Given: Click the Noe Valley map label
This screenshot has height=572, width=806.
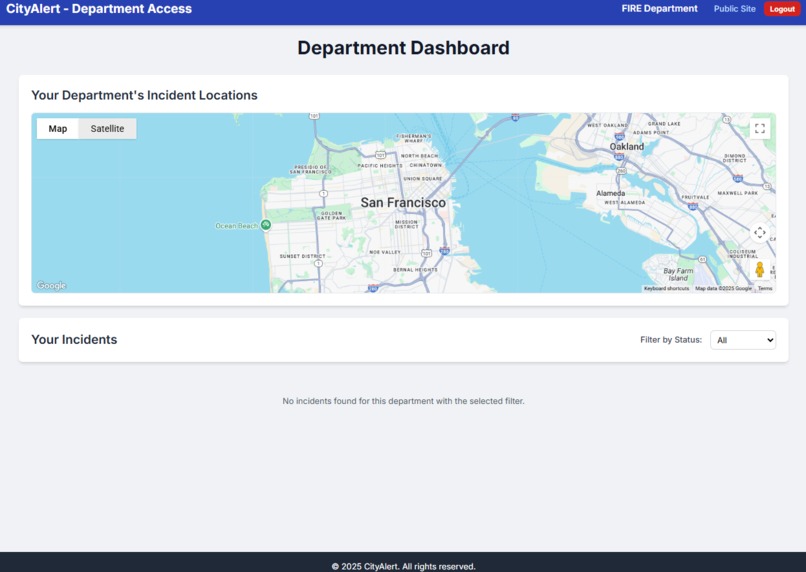Looking at the screenshot, I should point(384,252).
